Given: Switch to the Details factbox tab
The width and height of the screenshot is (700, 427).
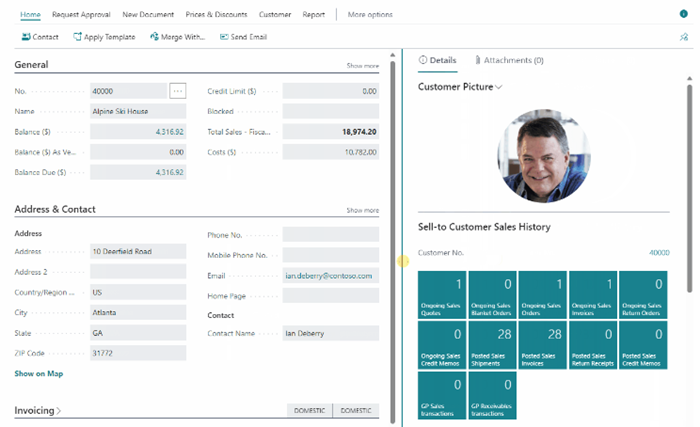Looking at the screenshot, I should pyautogui.click(x=437, y=61).
